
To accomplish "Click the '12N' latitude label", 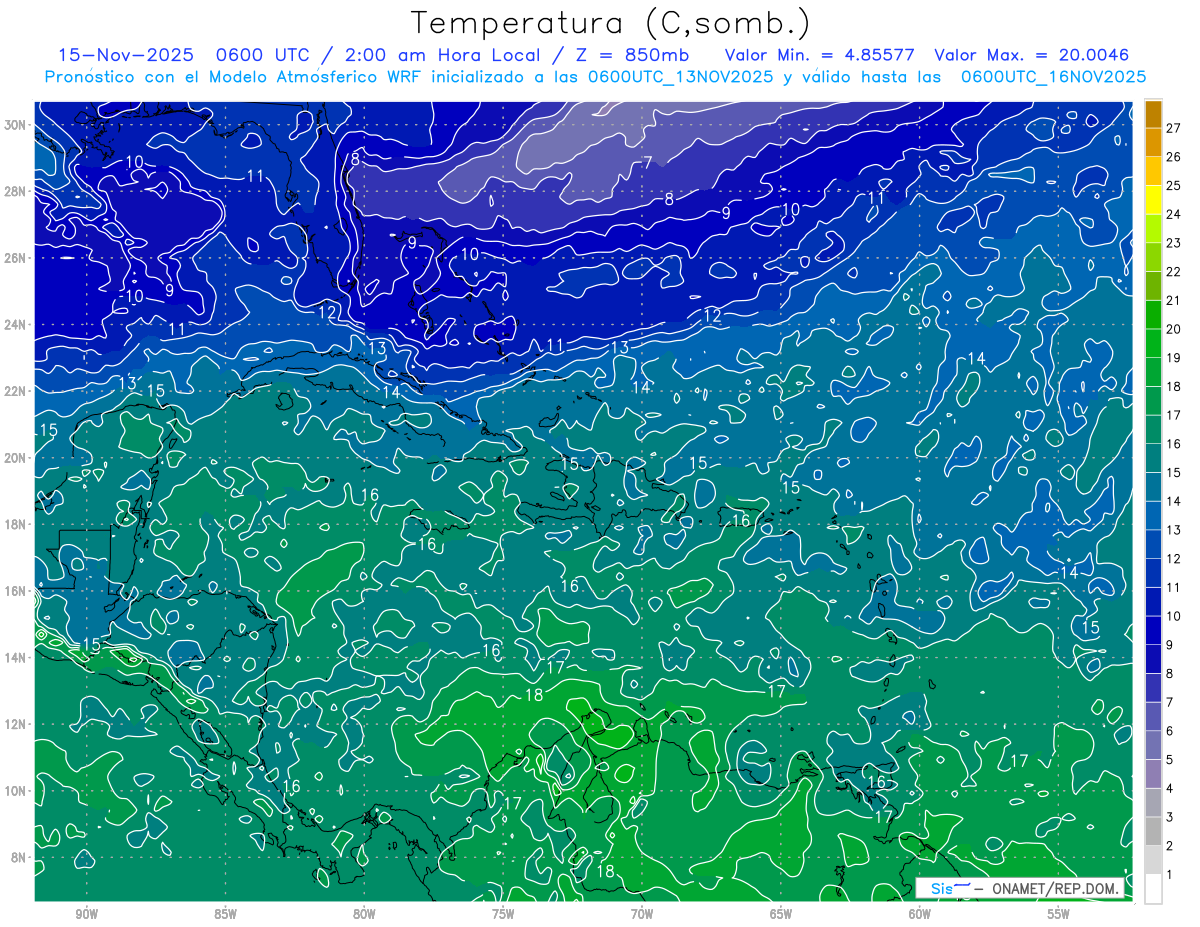I will tap(16, 724).
